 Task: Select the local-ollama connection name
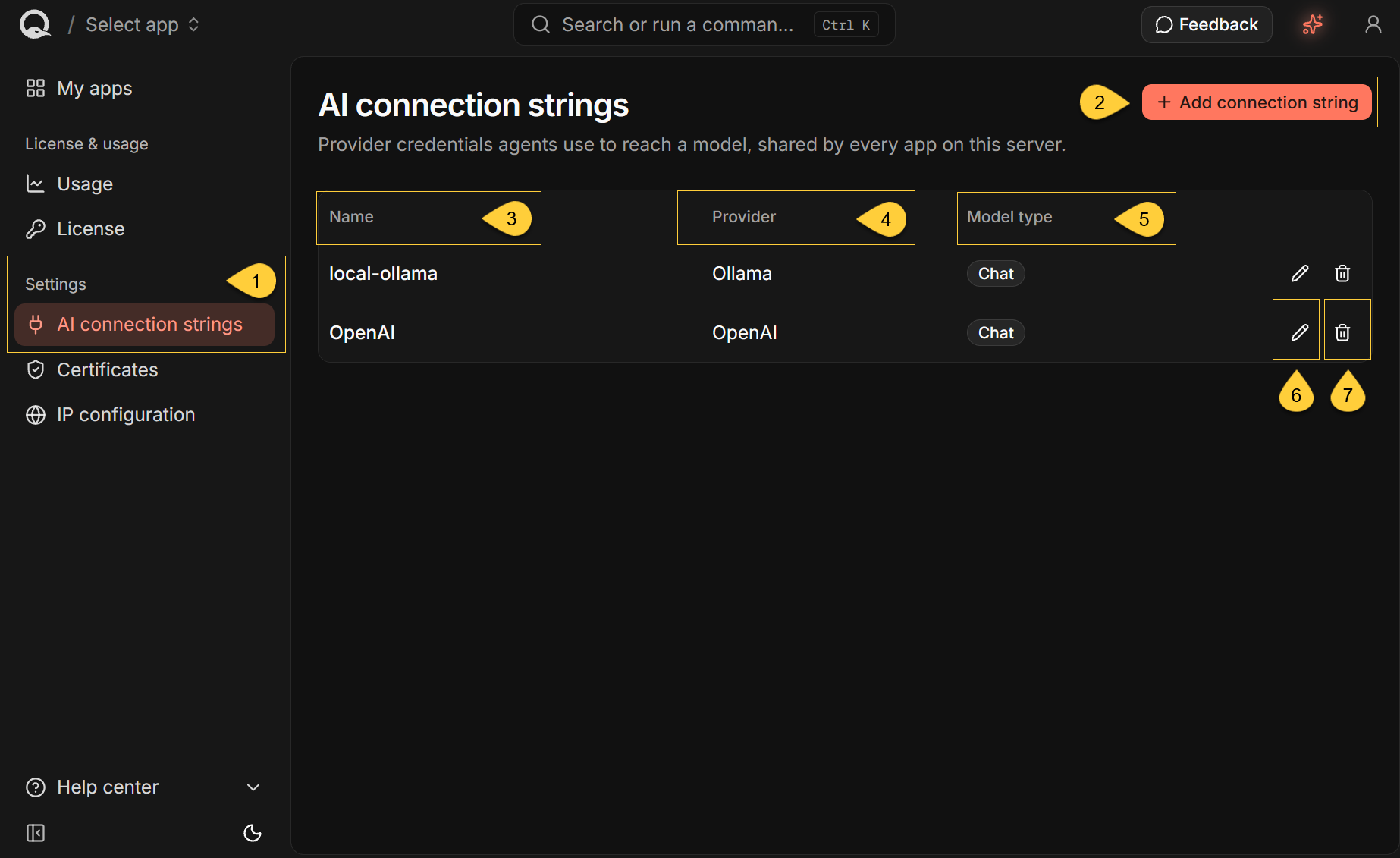pos(383,274)
